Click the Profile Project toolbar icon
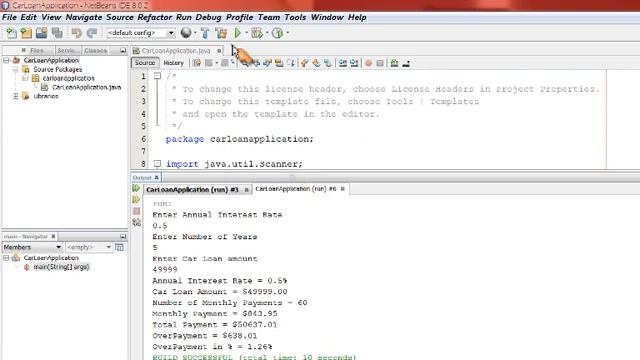Image resolution: width=640 pixels, height=360 pixels. point(278,33)
